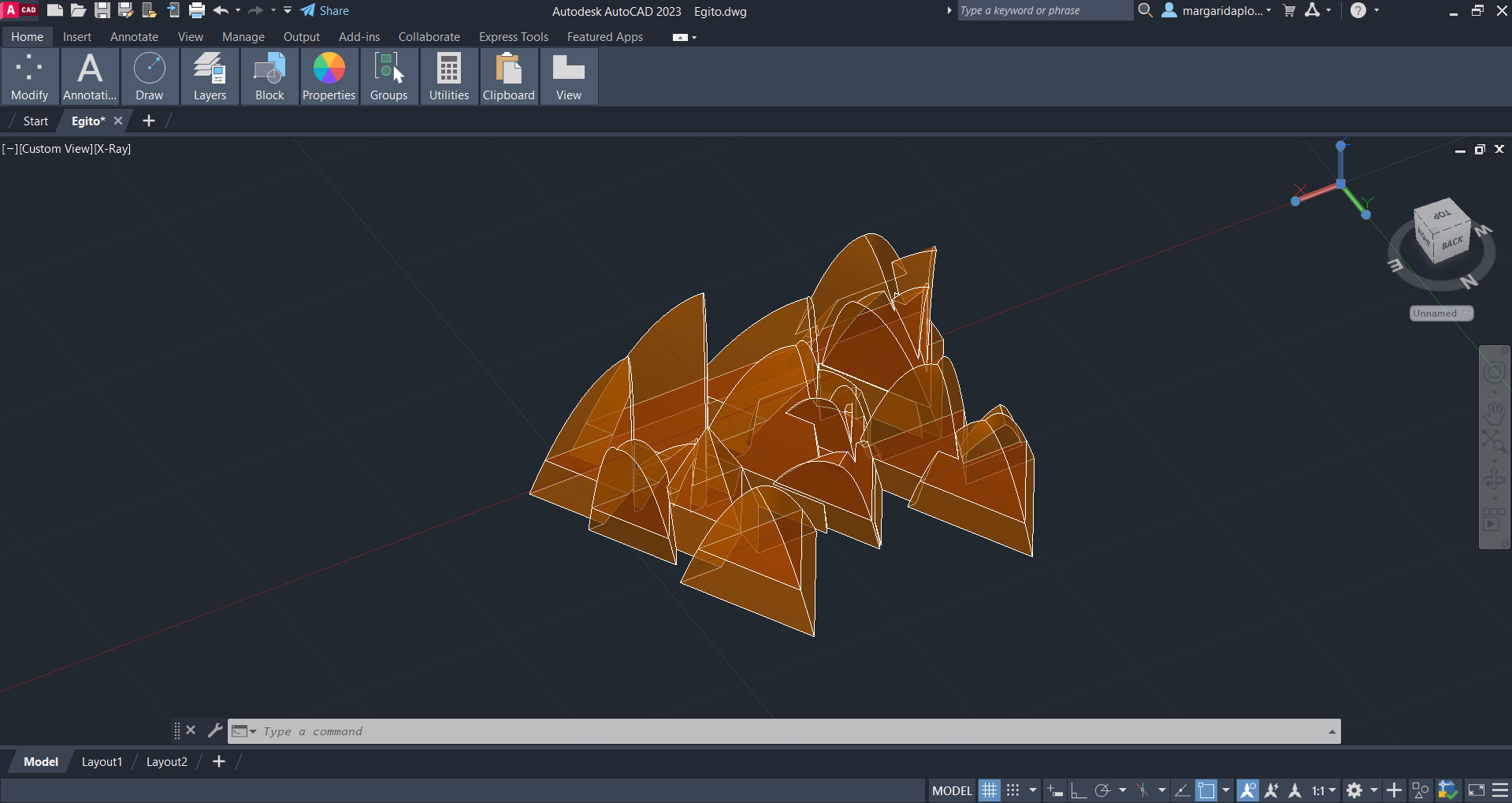The width and height of the screenshot is (1512, 803).
Task: Click the Customization hamburger icon in status bar
Action: point(1500,790)
